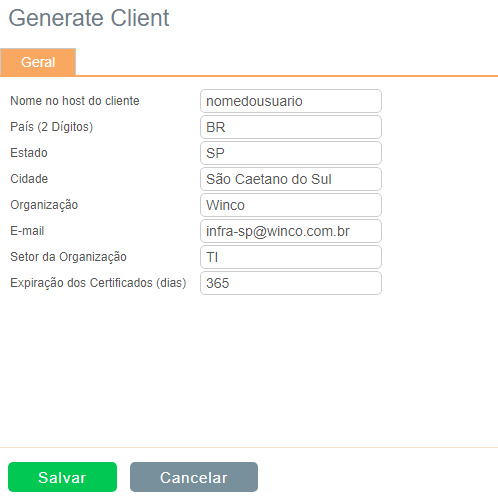This screenshot has width=498, height=501.
Task: Click the Estado label text
Action: tap(29, 153)
